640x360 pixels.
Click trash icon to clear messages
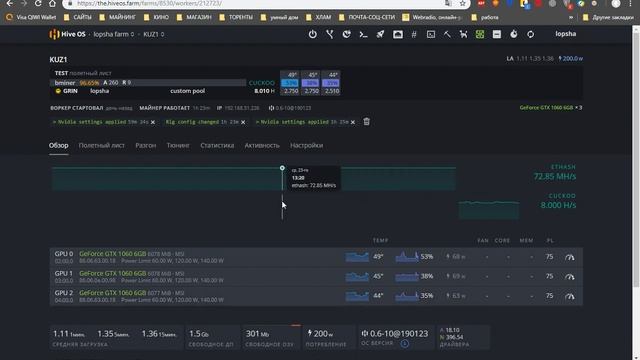367,122
